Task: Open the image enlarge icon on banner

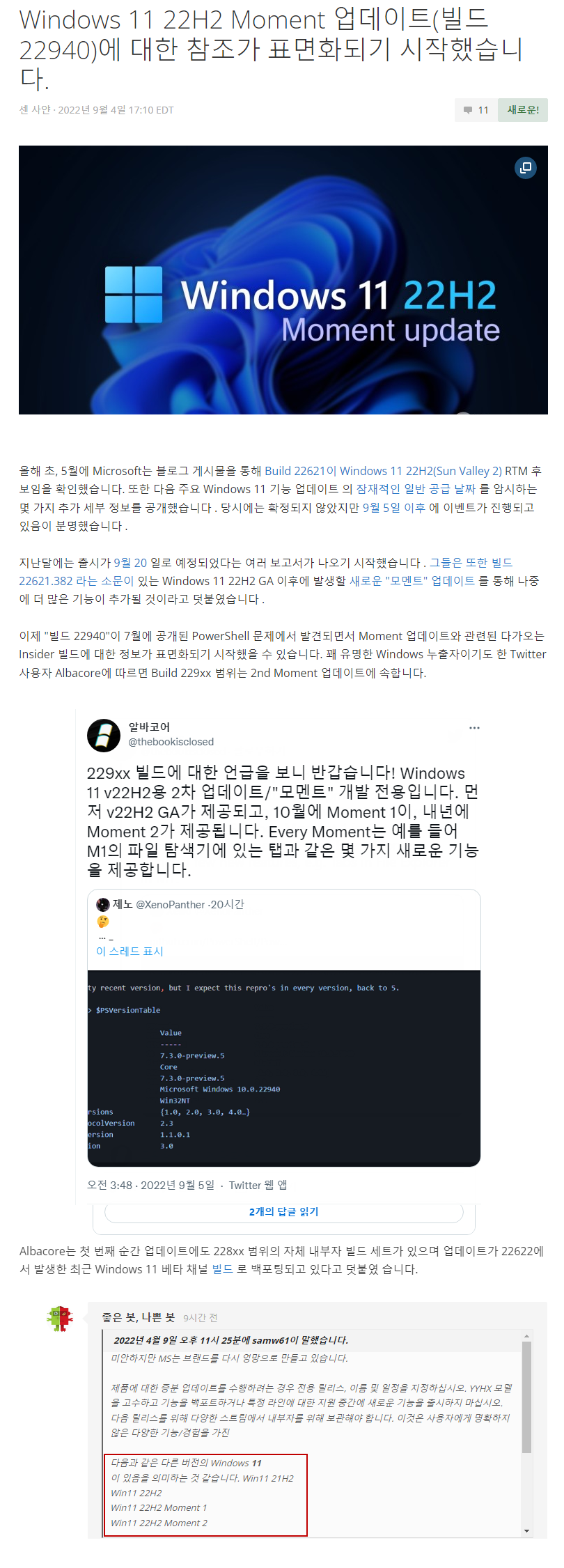Action: 526,168
